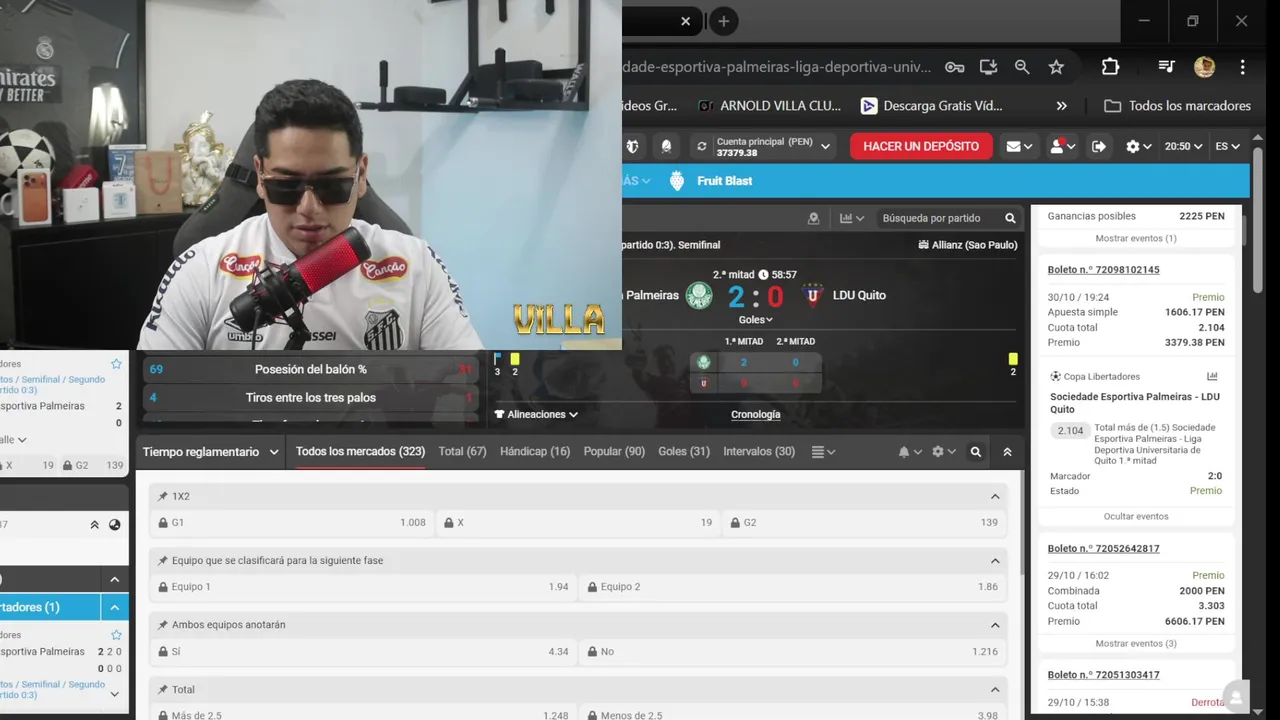Pin the Ambos equipos anotarán market

[x=162, y=625]
